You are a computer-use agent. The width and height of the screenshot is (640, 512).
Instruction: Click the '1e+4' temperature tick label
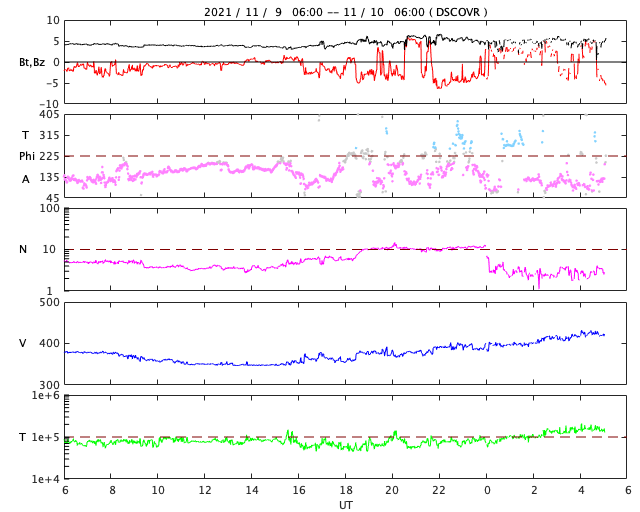coord(45,479)
